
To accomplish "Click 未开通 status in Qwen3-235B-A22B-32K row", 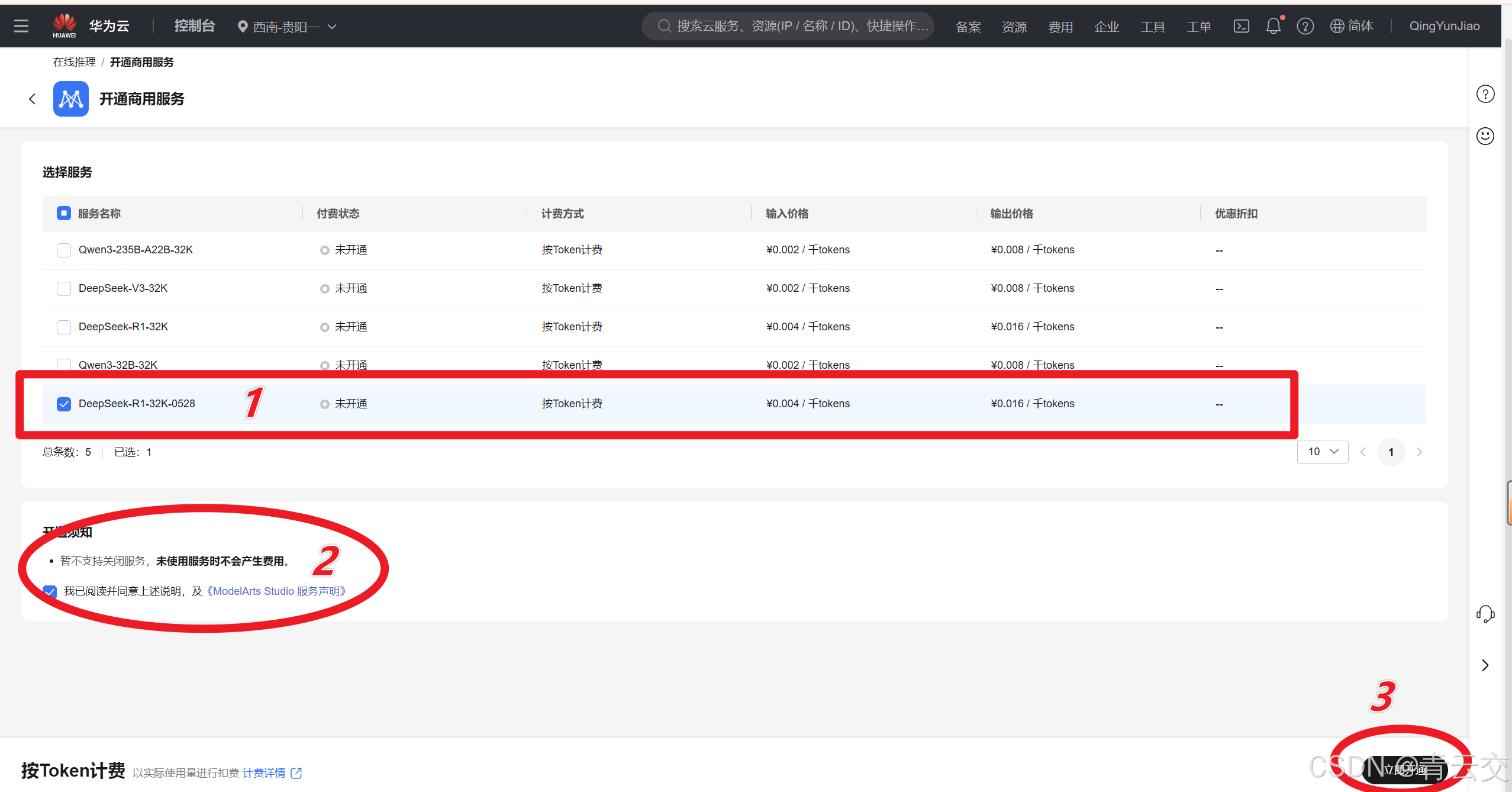I will click(x=351, y=250).
